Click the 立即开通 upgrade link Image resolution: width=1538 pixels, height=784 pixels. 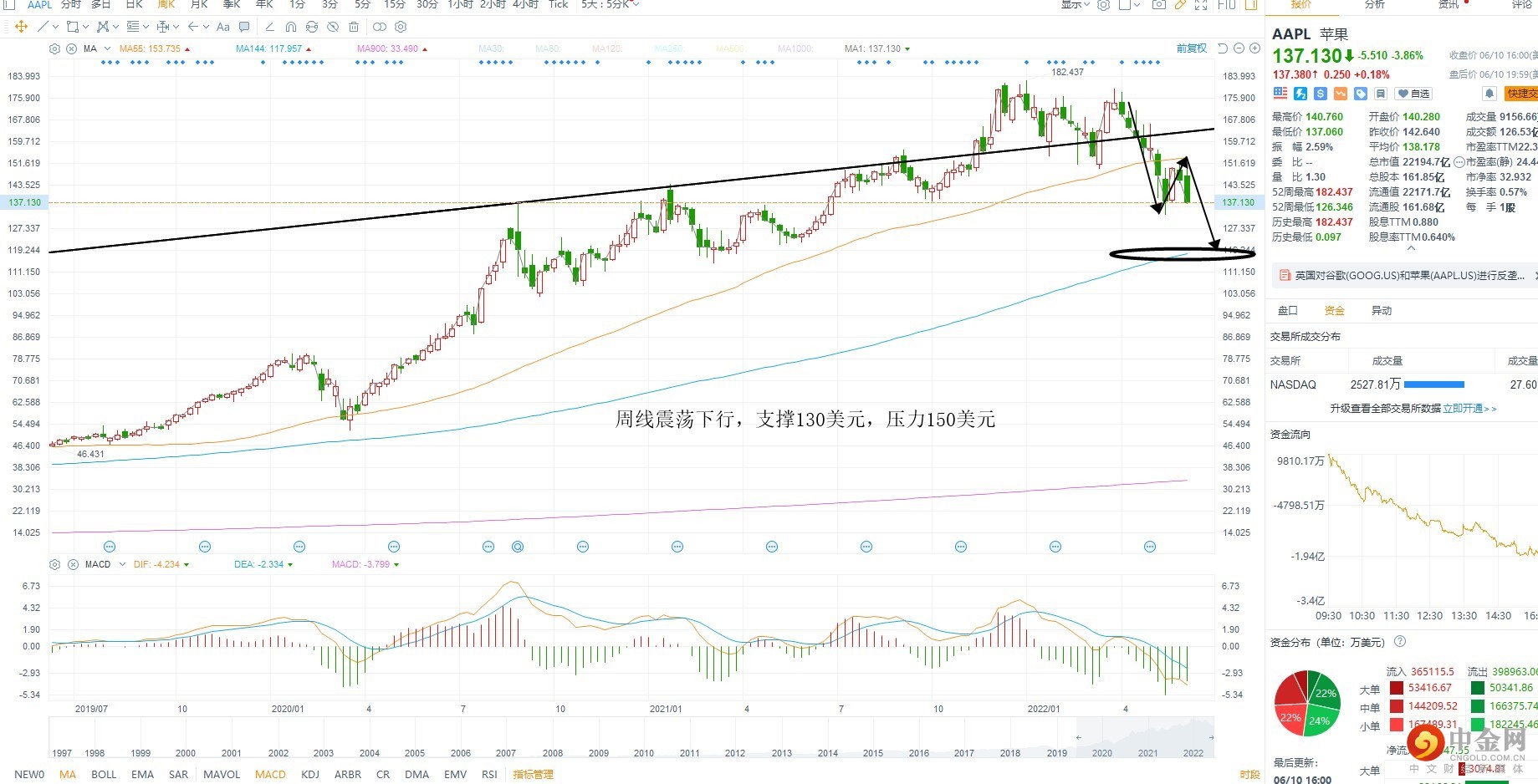pyautogui.click(x=1469, y=409)
